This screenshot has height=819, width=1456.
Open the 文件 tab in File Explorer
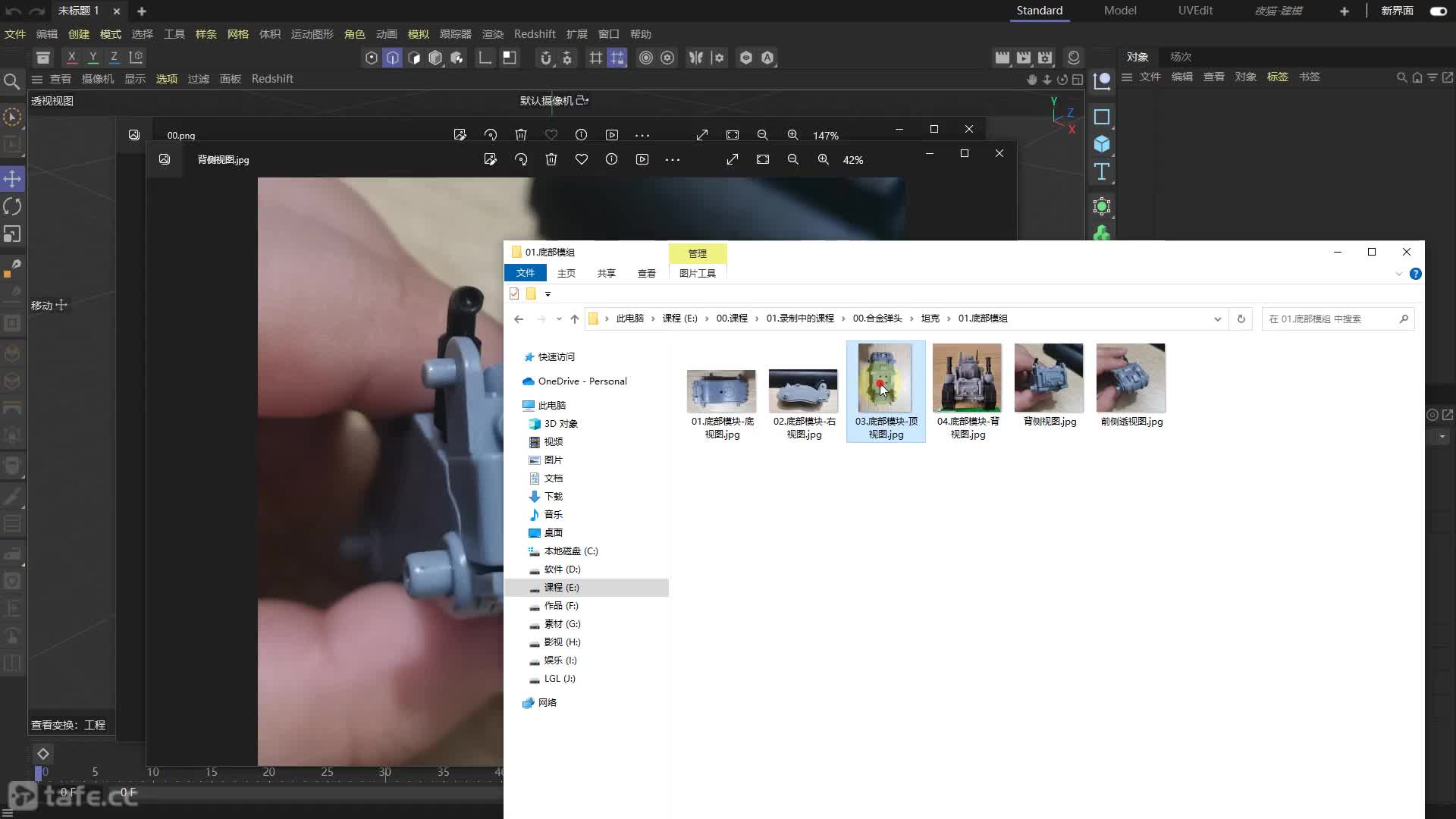[x=526, y=273]
